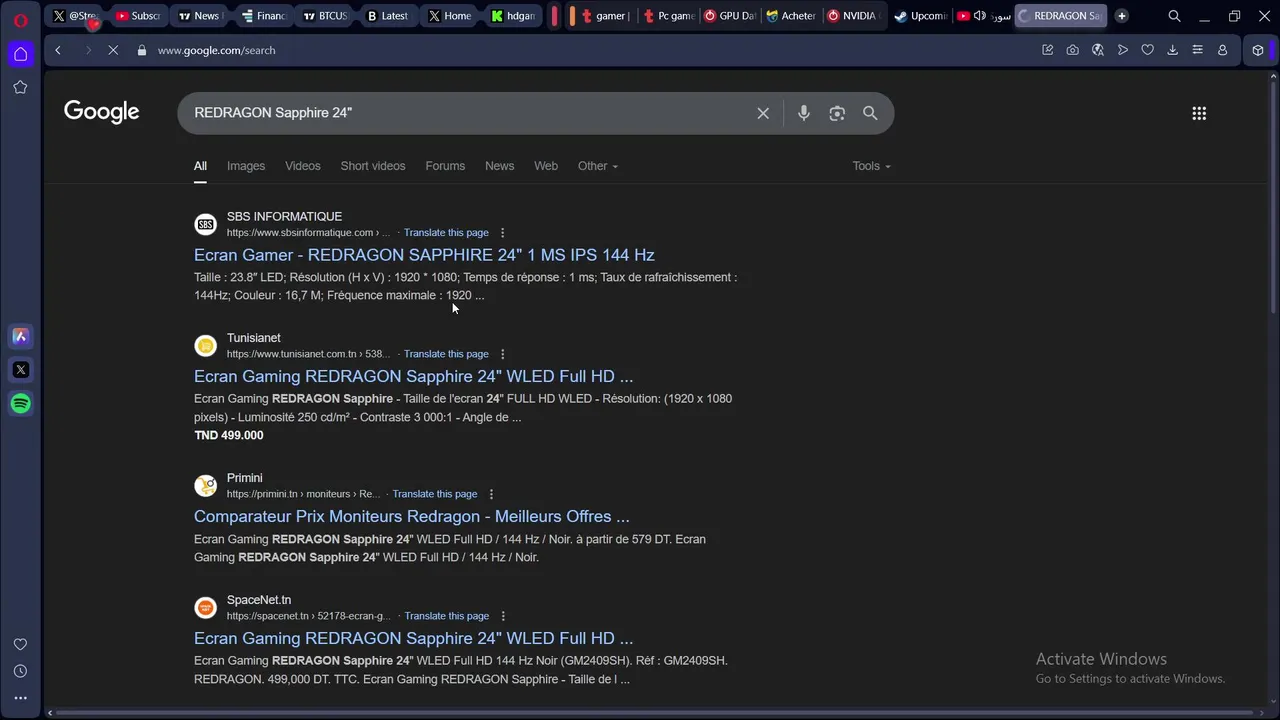Open the heart pinboards sidebar icon
The width and height of the screenshot is (1280, 720).
pyautogui.click(x=20, y=644)
